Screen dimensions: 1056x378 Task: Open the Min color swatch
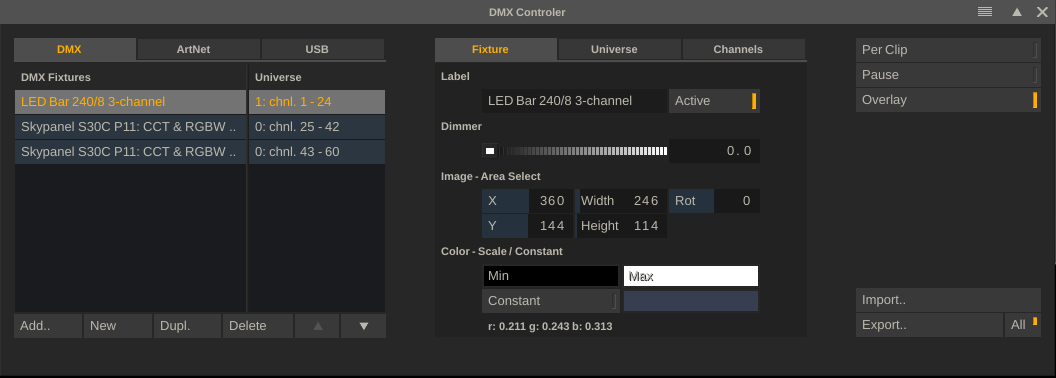[x=550, y=276]
